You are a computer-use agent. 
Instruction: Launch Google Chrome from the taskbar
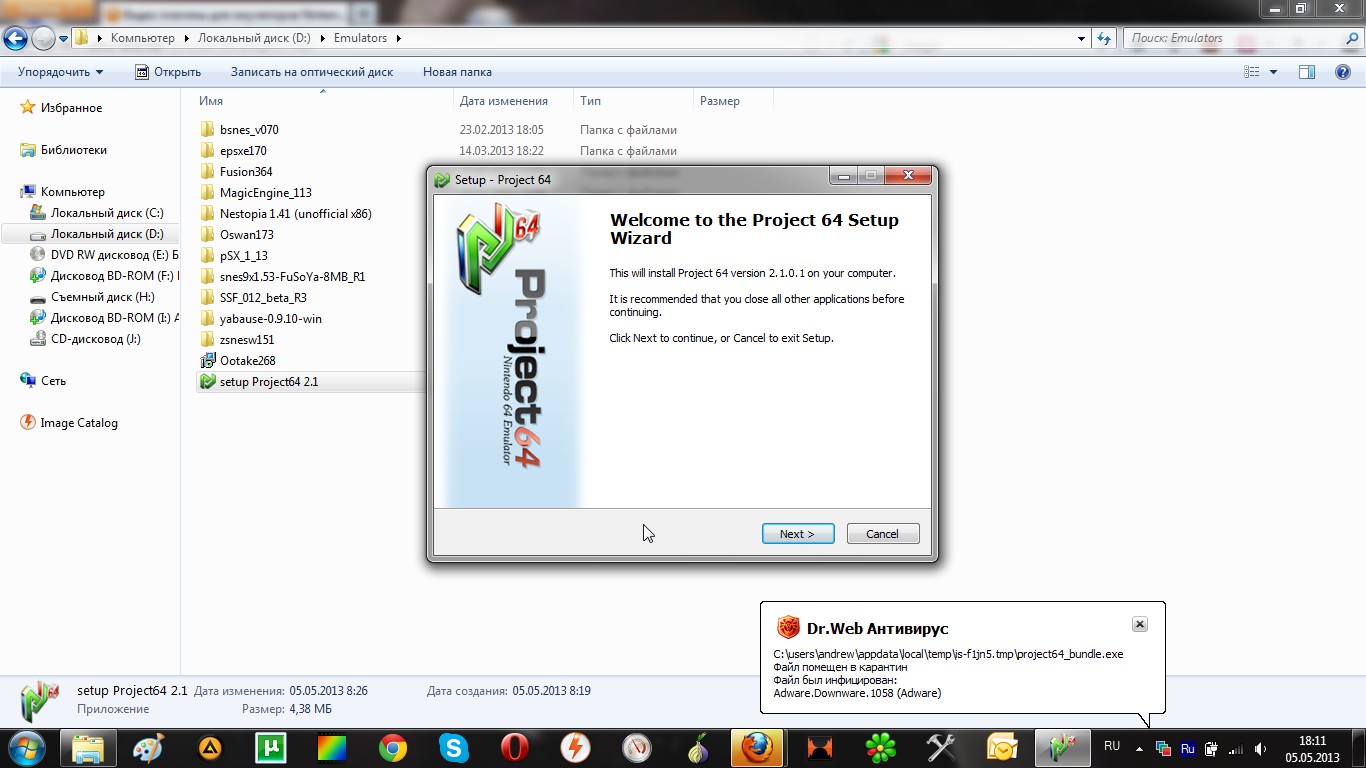[x=392, y=748]
